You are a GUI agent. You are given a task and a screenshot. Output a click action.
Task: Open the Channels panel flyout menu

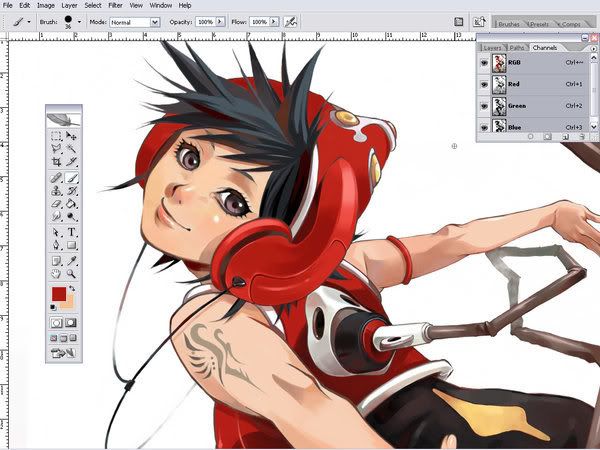593,49
